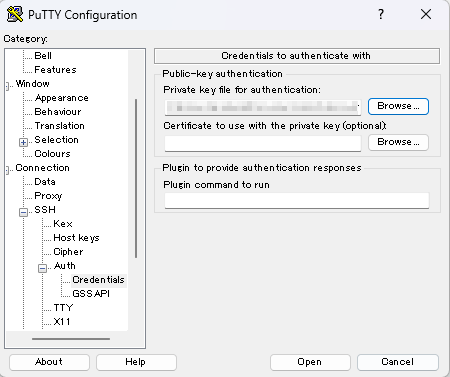Select Credentials in the category tree
This screenshot has height=377, width=450.
[98, 280]
